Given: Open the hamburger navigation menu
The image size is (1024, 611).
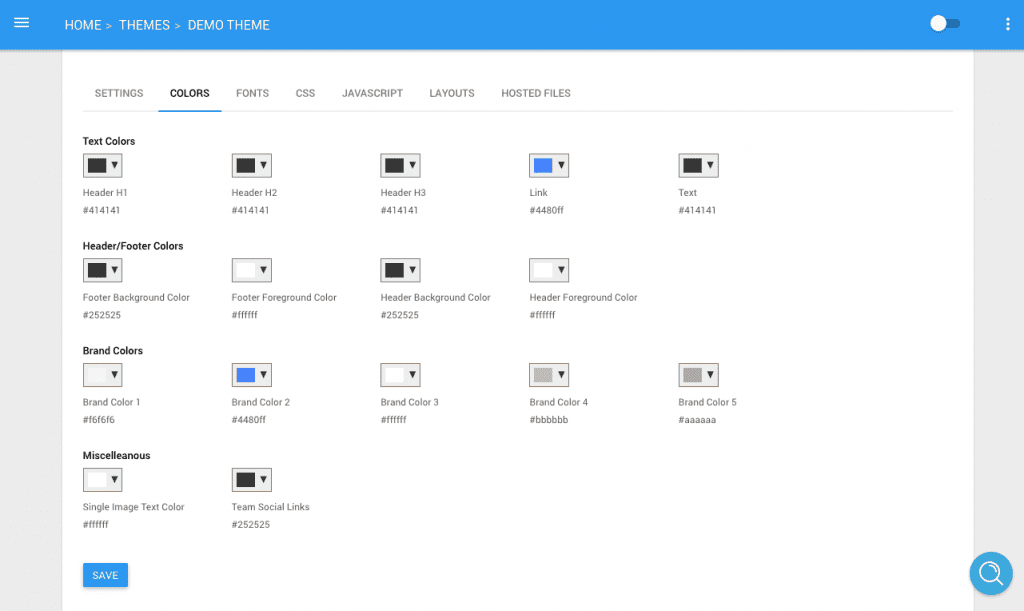Looking at the screenshot, I should [22, 24].
